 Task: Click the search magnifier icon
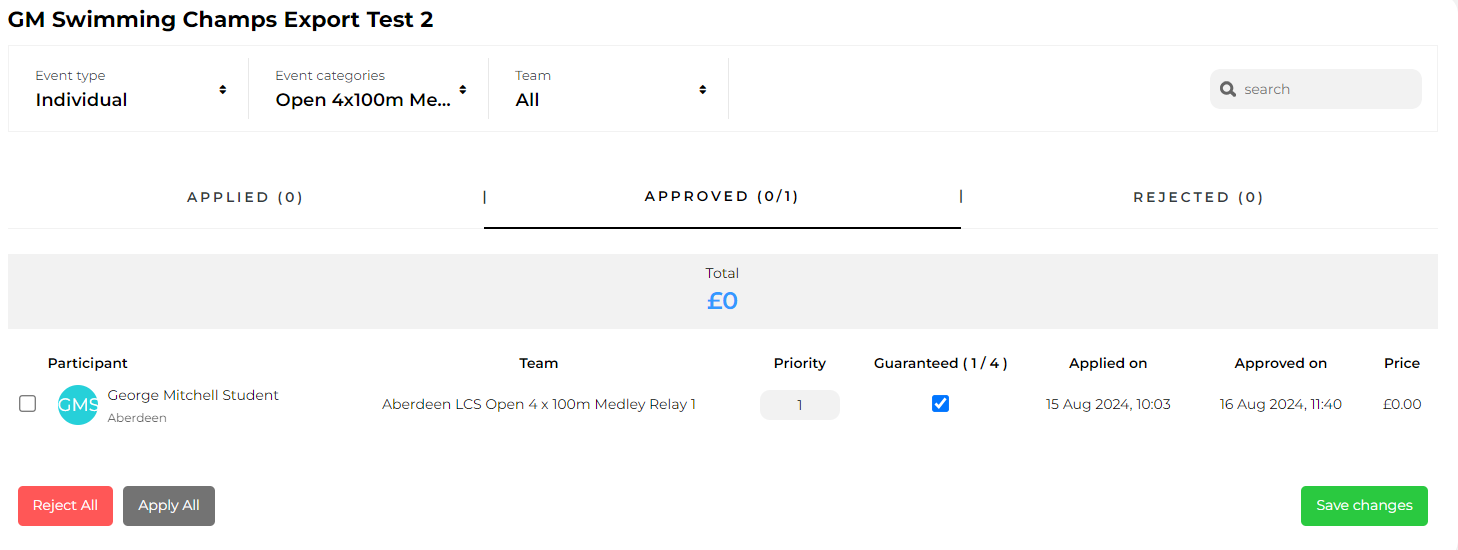coord(1229,89)
